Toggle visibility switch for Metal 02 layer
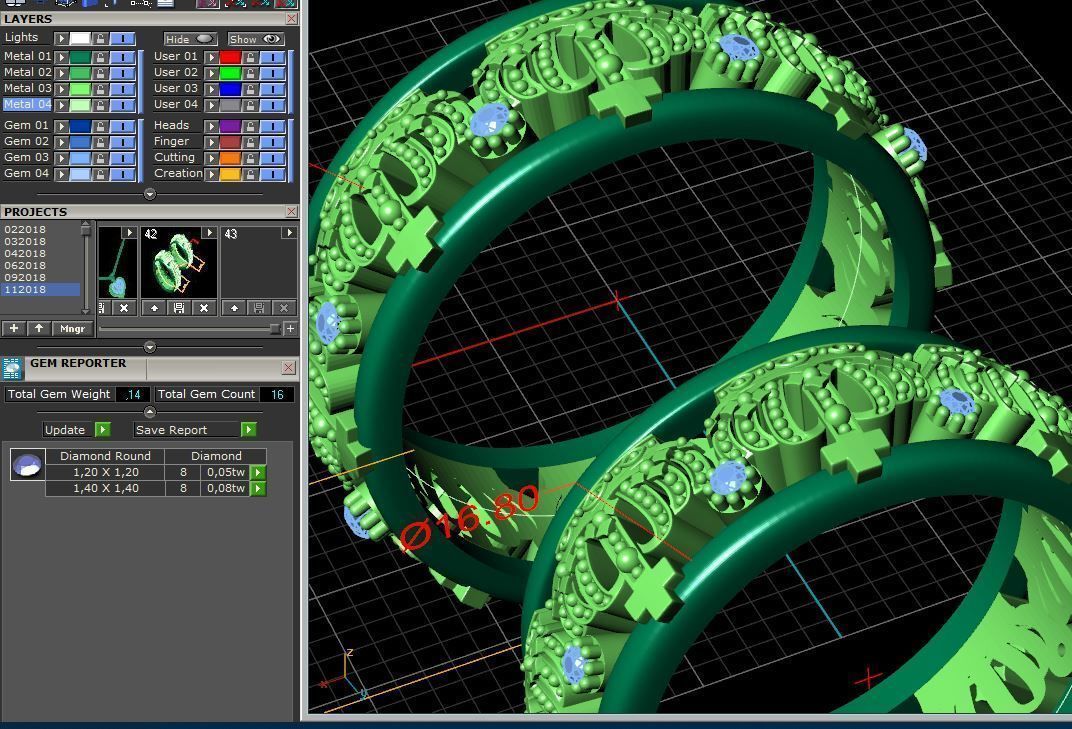 pos(123,73)
